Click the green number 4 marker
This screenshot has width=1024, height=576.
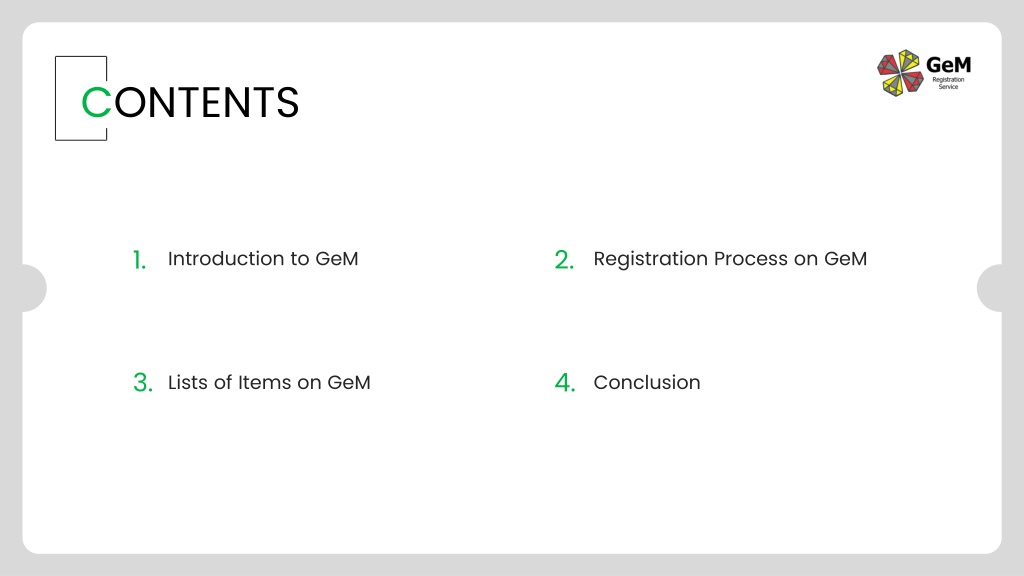(x=565, y=383)
